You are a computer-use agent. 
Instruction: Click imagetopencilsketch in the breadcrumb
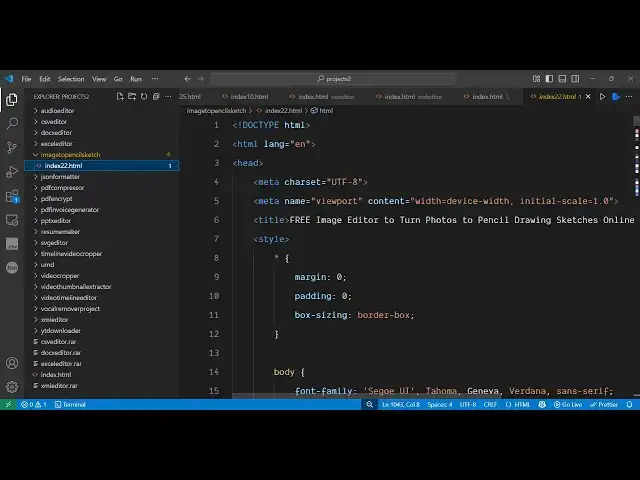pyautogui.click(x=216, y=111)
